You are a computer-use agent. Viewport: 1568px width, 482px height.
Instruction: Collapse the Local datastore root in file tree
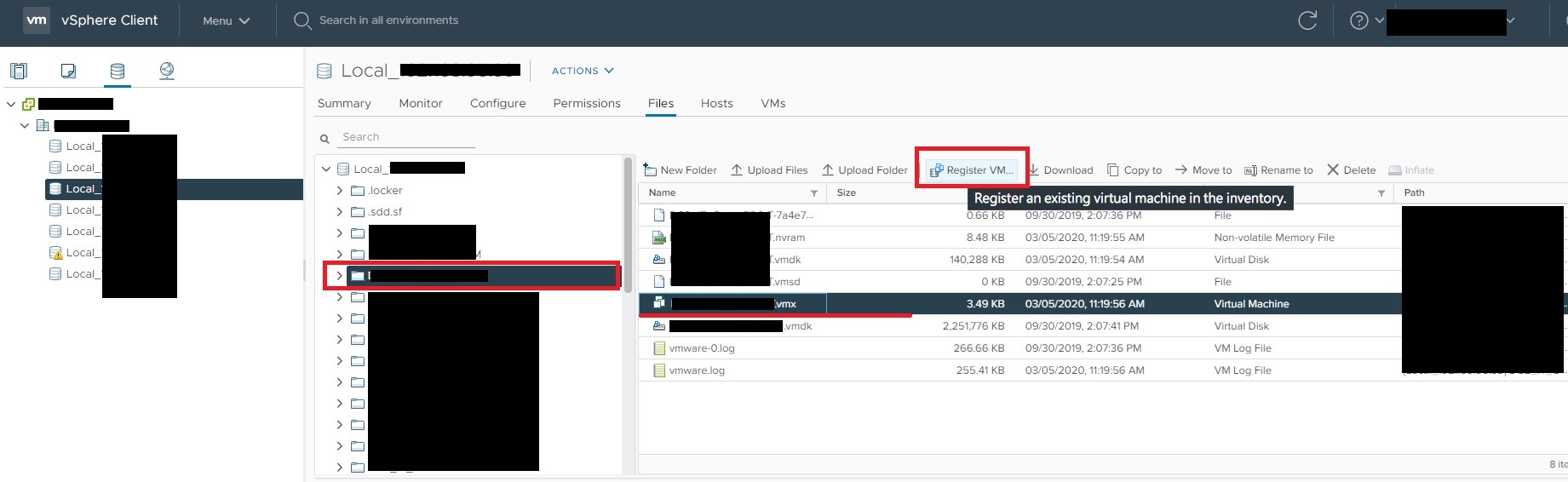pos(326,169)
